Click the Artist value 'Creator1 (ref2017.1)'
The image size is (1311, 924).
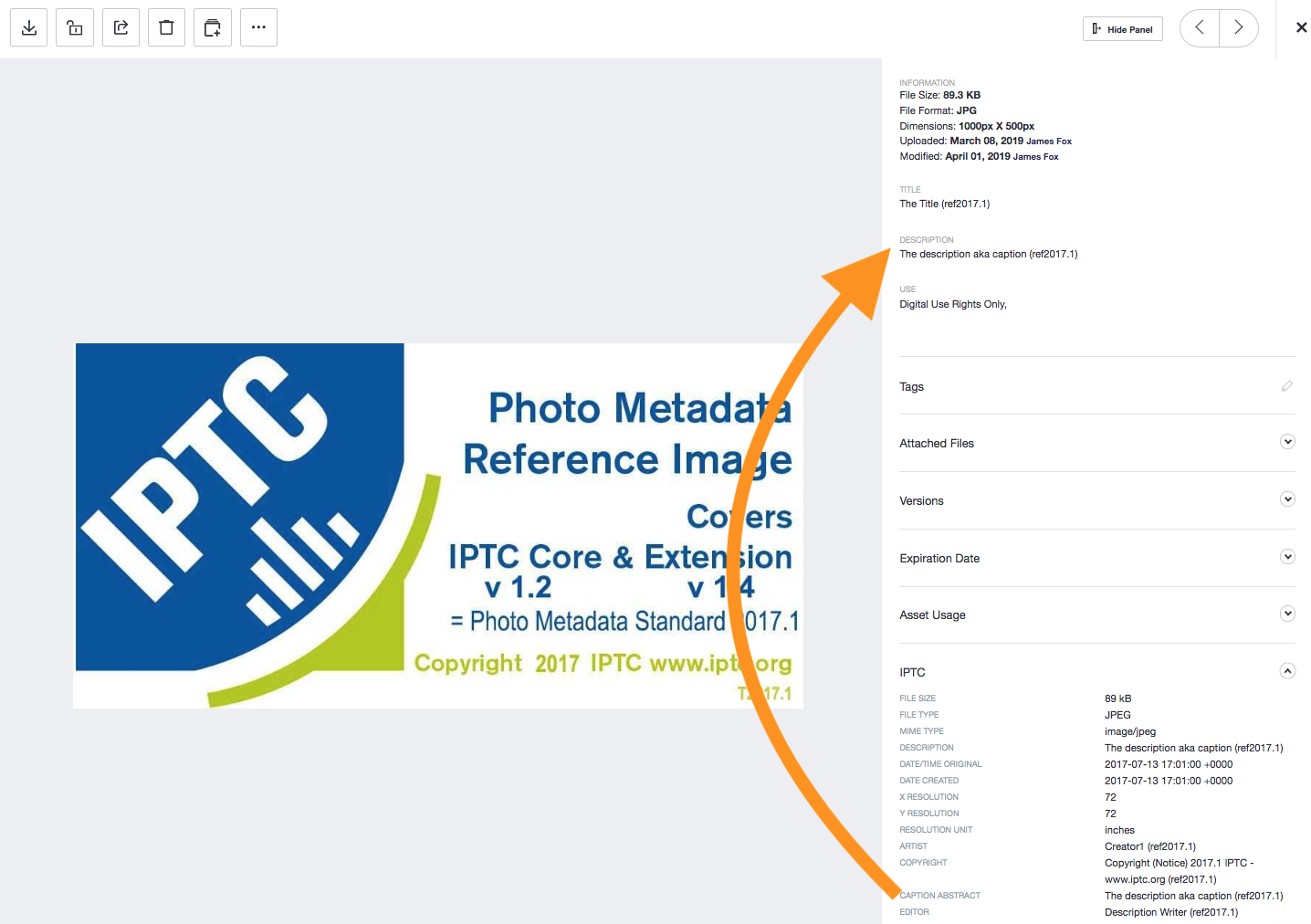tap(1150, 846)
